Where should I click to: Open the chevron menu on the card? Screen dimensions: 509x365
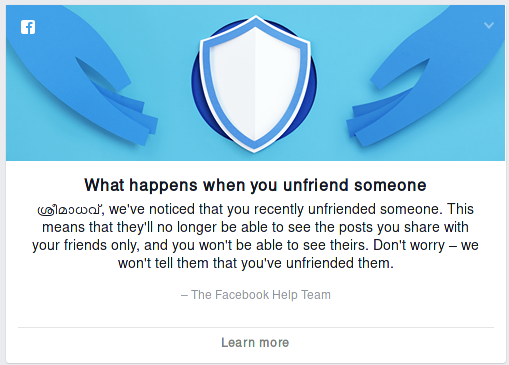tap(489, 25)
